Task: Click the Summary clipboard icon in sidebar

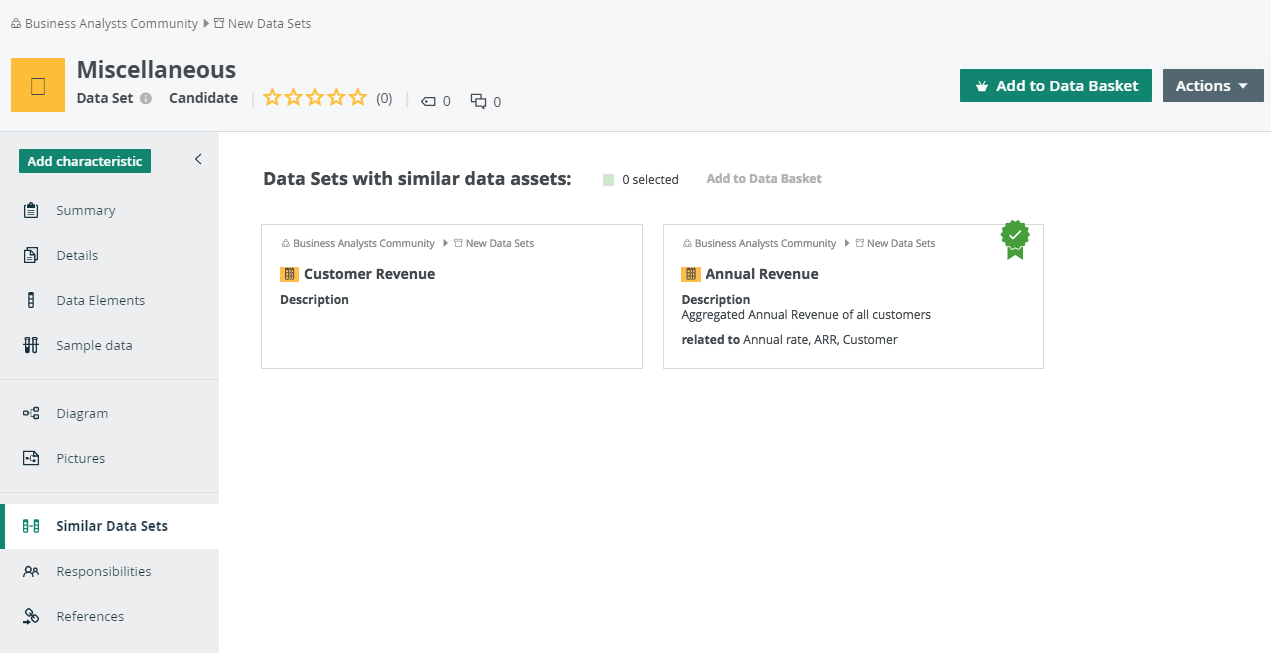Action: click(x=31, y=210)
